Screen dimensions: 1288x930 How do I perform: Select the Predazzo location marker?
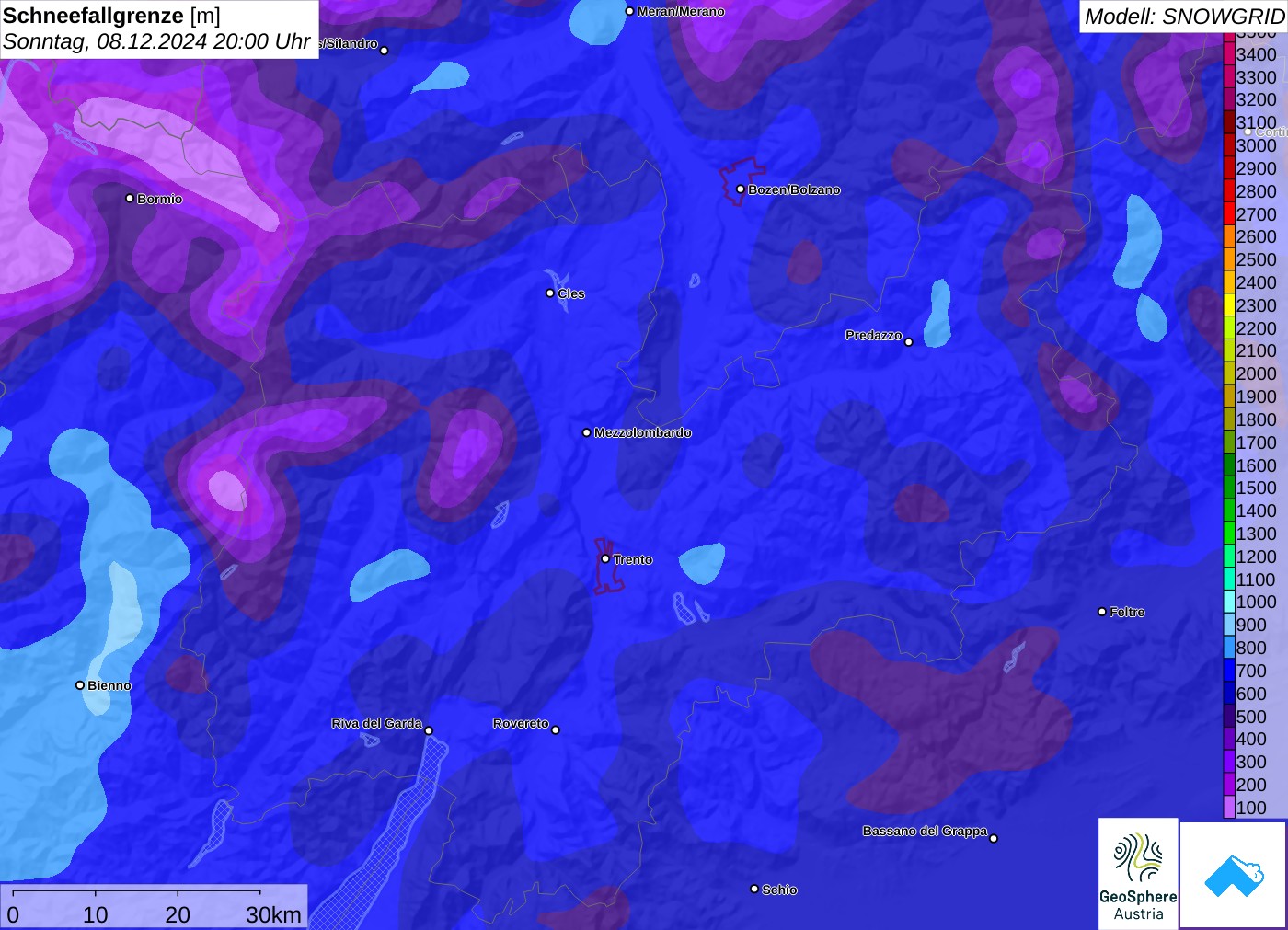point(909,342)
